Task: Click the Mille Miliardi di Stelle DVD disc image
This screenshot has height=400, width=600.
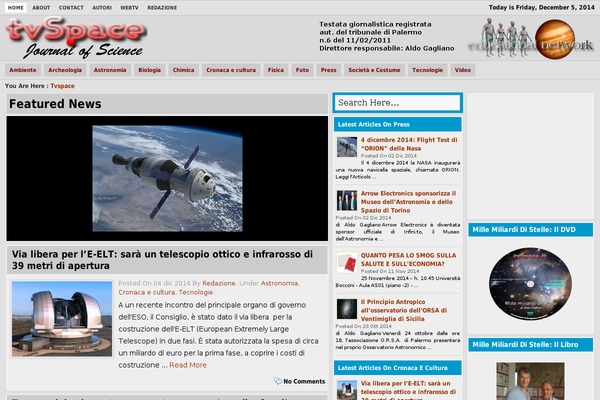Action: pyautogui.click(x=530, y=283)
